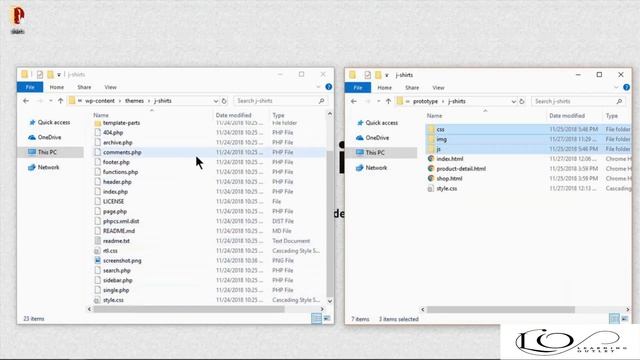Open recent locations dropdown in right window
The width and height of the screenshot is (640, 360).
378,101
